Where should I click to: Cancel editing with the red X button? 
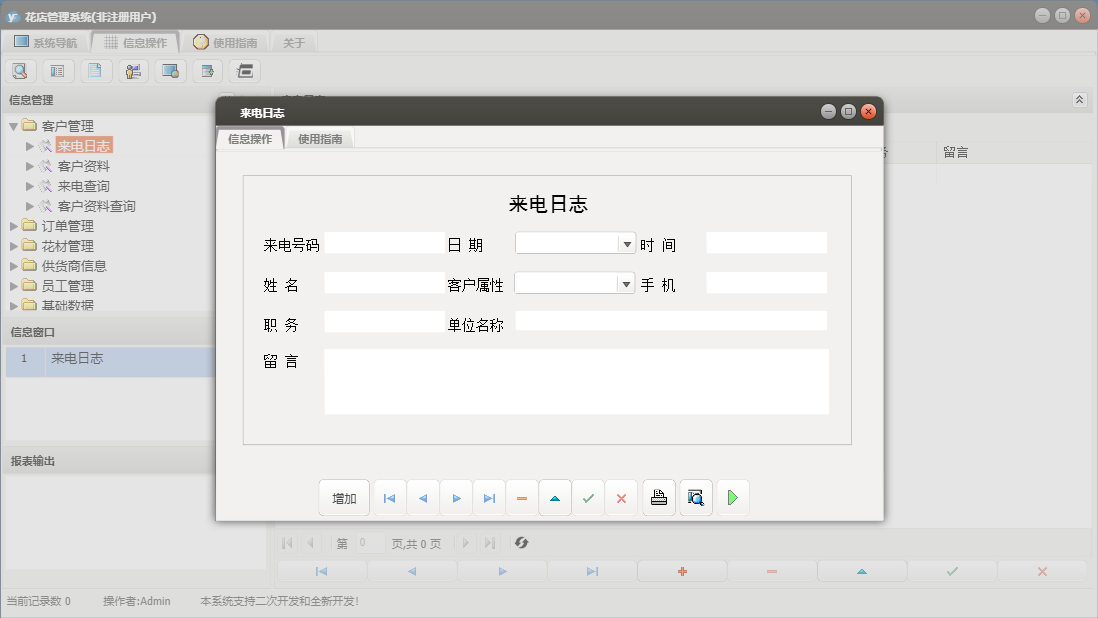(x=621, y=497)
